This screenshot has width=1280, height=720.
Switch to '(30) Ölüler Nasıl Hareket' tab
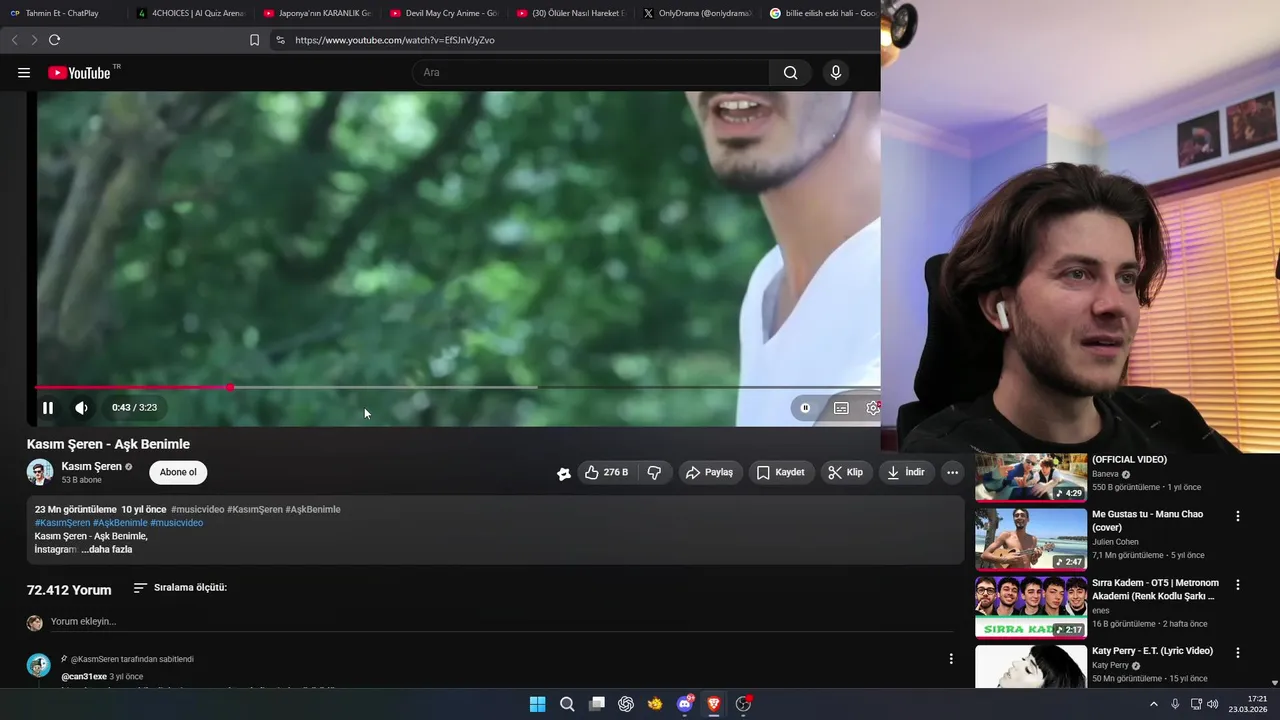(571, 13)
